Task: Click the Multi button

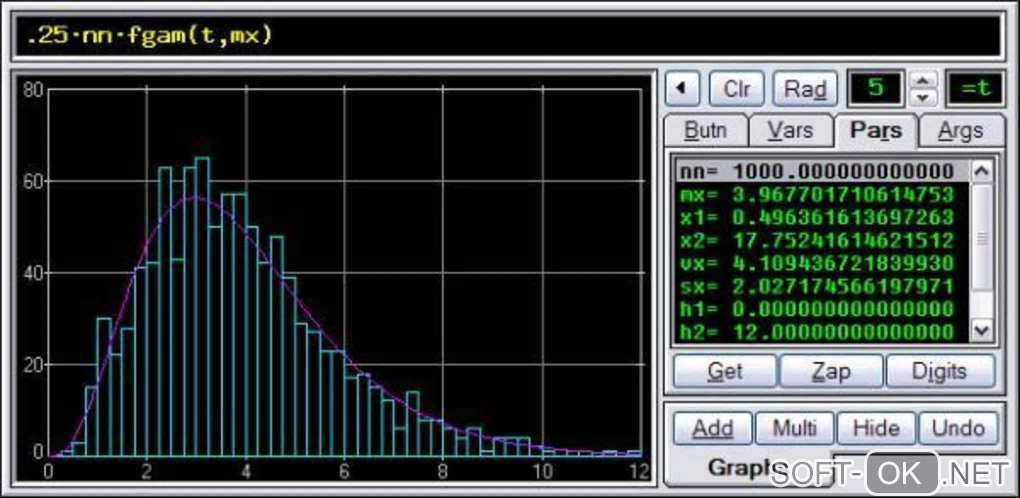Action: 794,428
